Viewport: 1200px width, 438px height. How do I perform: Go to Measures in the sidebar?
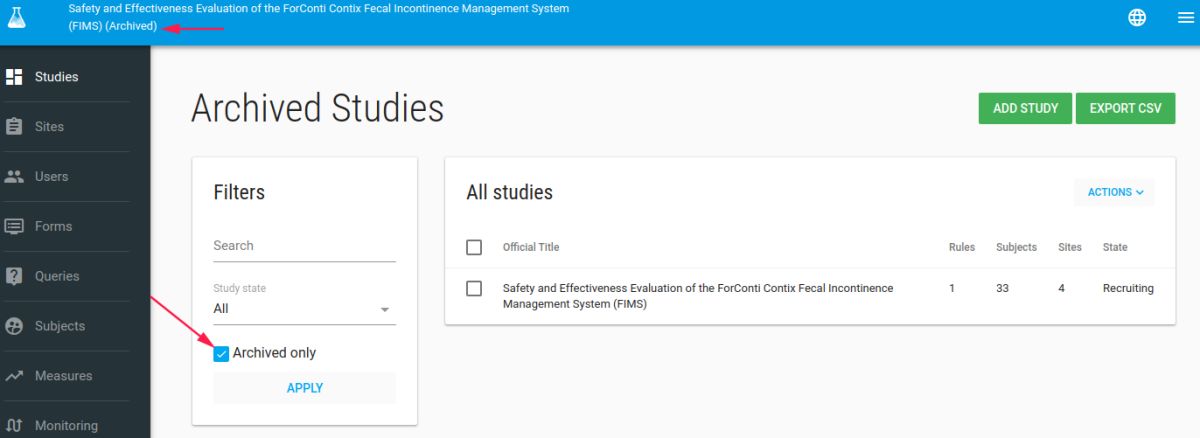click(63, 376)
